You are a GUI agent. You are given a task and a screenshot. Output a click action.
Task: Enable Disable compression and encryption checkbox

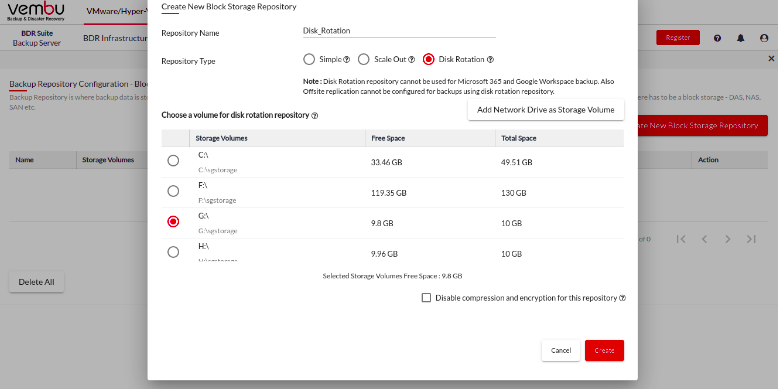click(x=426, y=298)
